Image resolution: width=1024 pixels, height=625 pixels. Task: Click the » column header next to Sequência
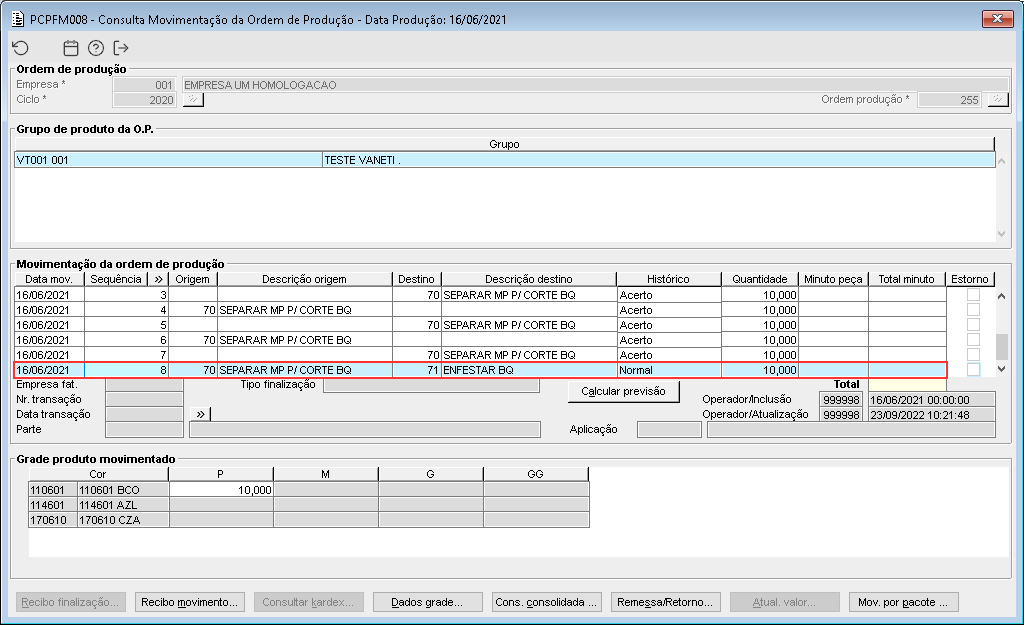click(x=158, y=279)
